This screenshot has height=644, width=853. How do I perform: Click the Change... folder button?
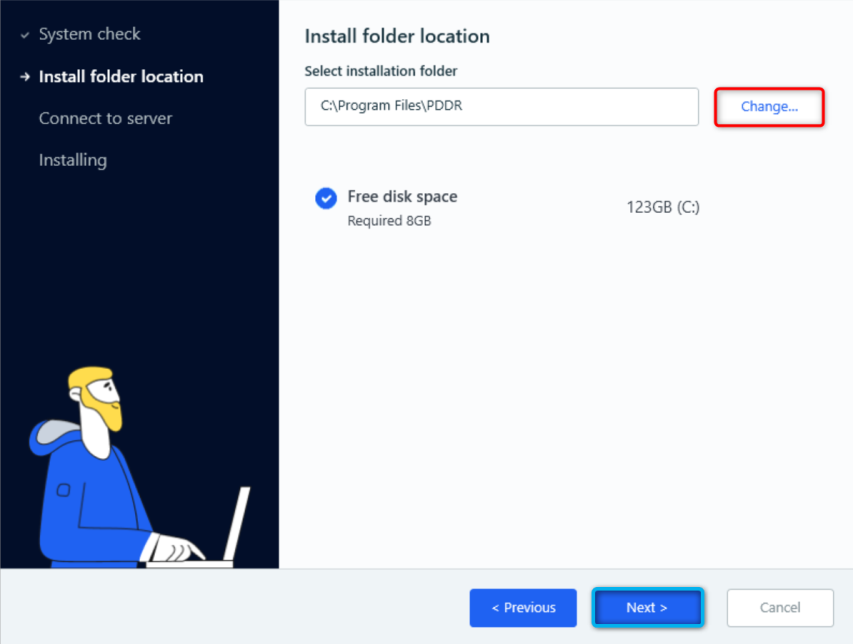pyautogui.click(x=769, y=107)
